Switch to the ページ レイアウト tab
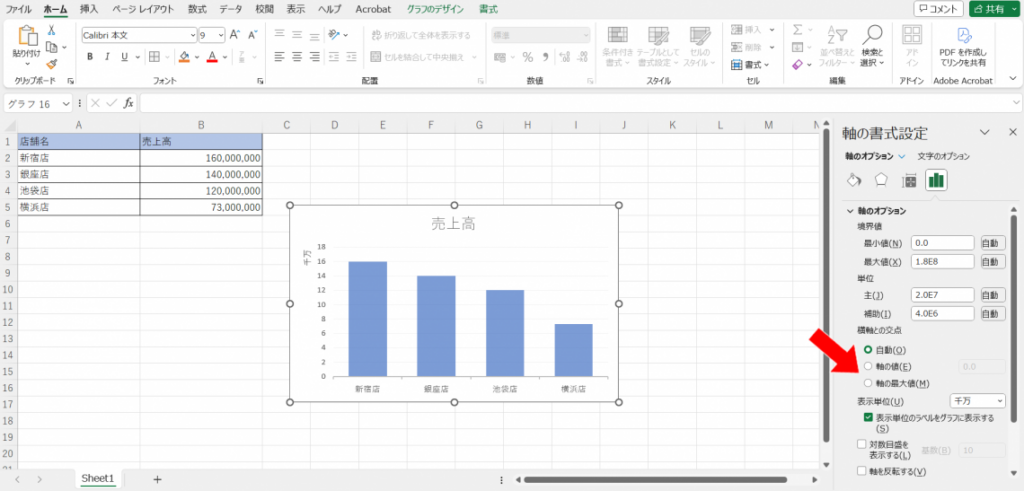Image resolution: width=1024 pixels, height=491 pixels. click(143, 9)
